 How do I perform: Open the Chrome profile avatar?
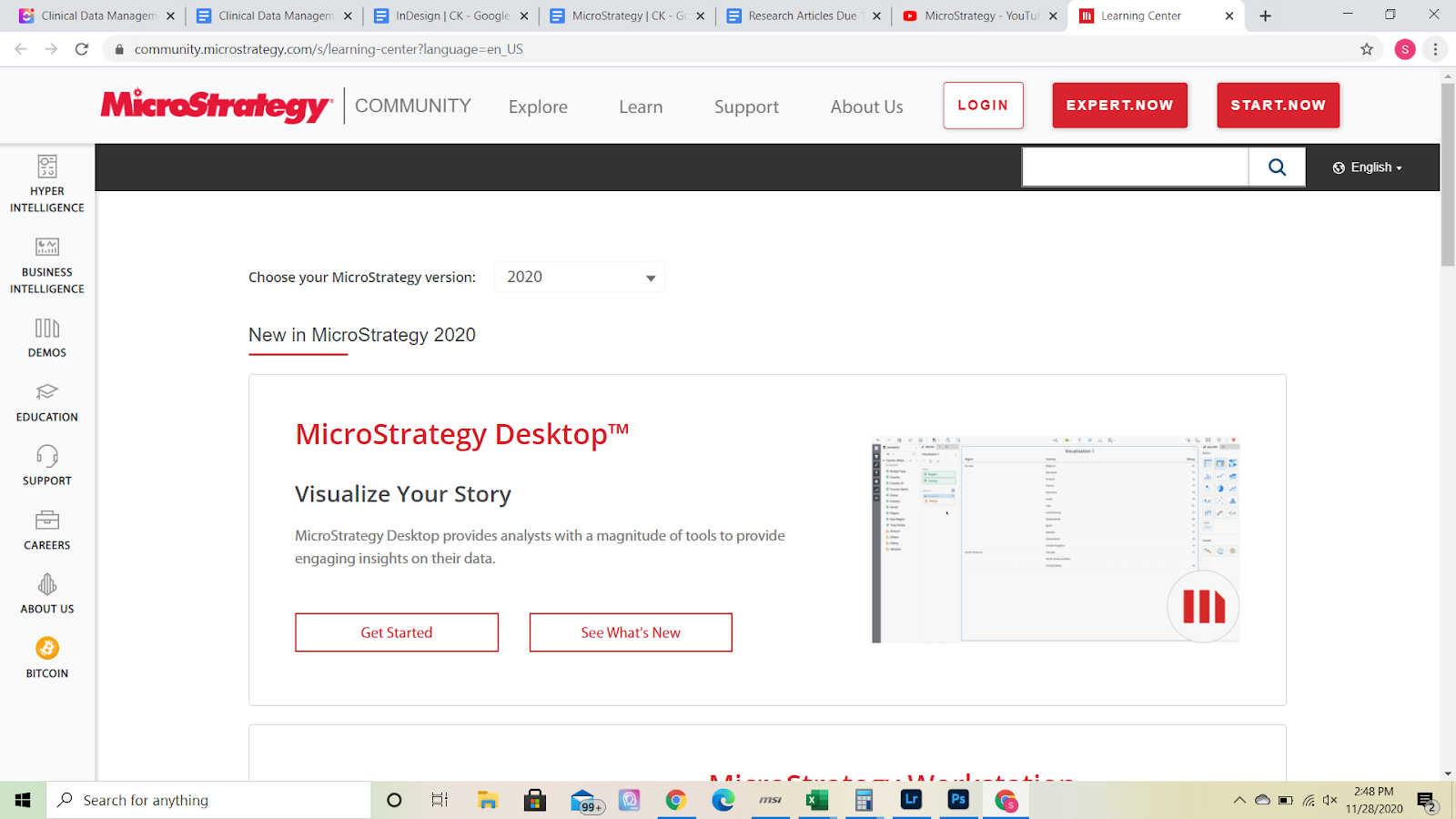pos(1405,49)
